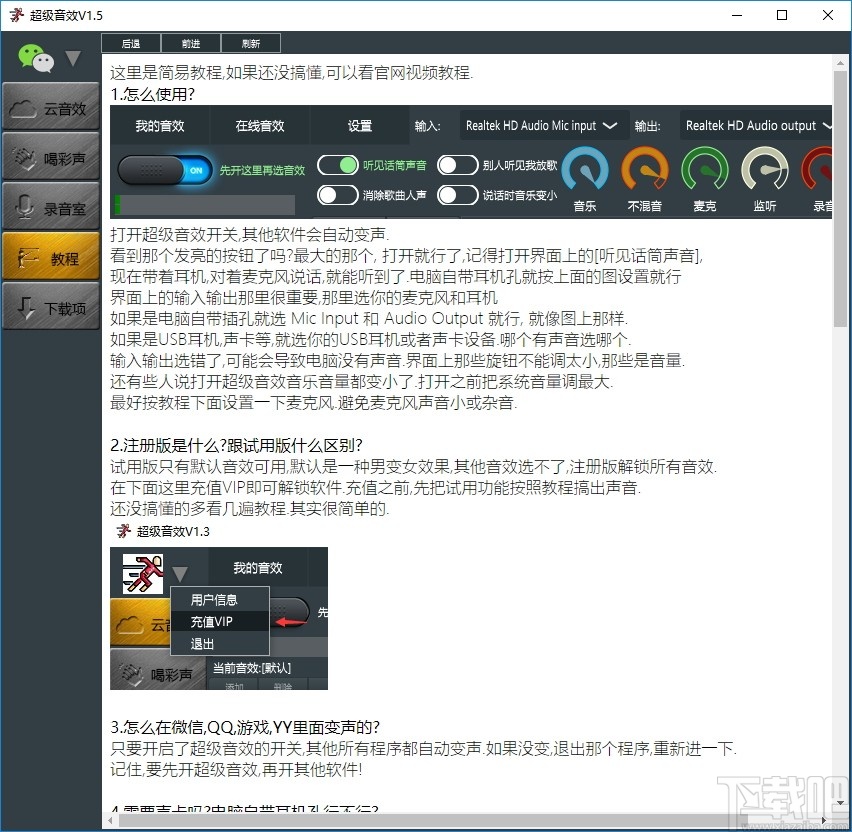
Task: Select the 喝彩声 cheering sounds panel
Action: [51, 157]
